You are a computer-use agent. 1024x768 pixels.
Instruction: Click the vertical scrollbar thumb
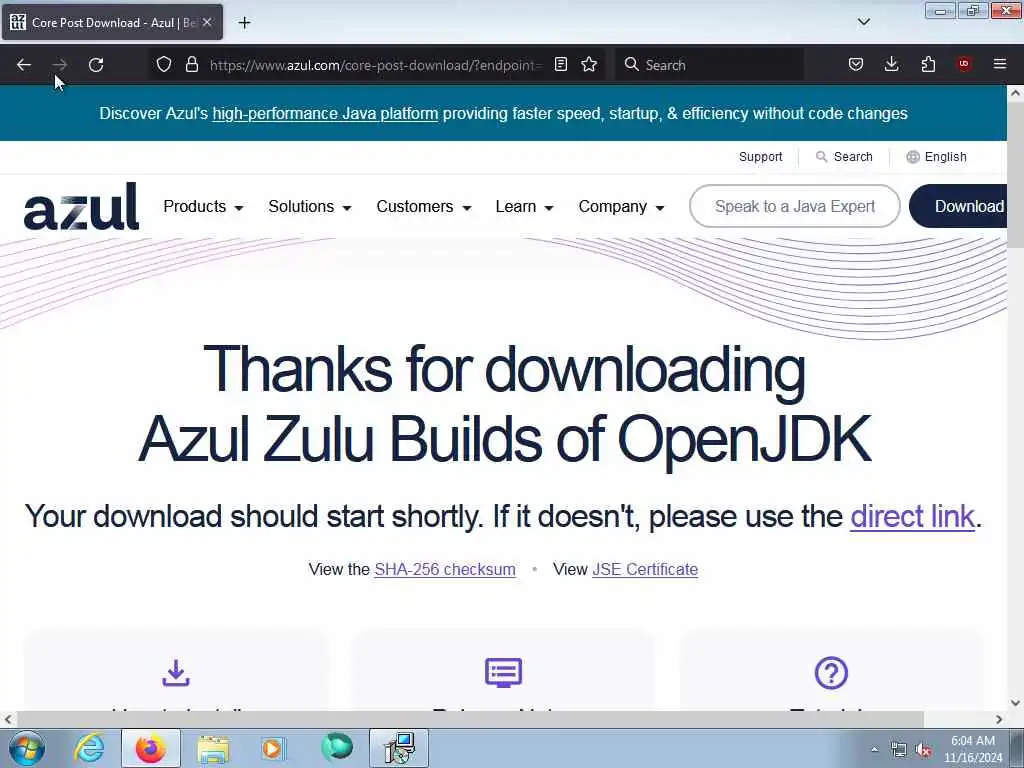pos(1015,175)
